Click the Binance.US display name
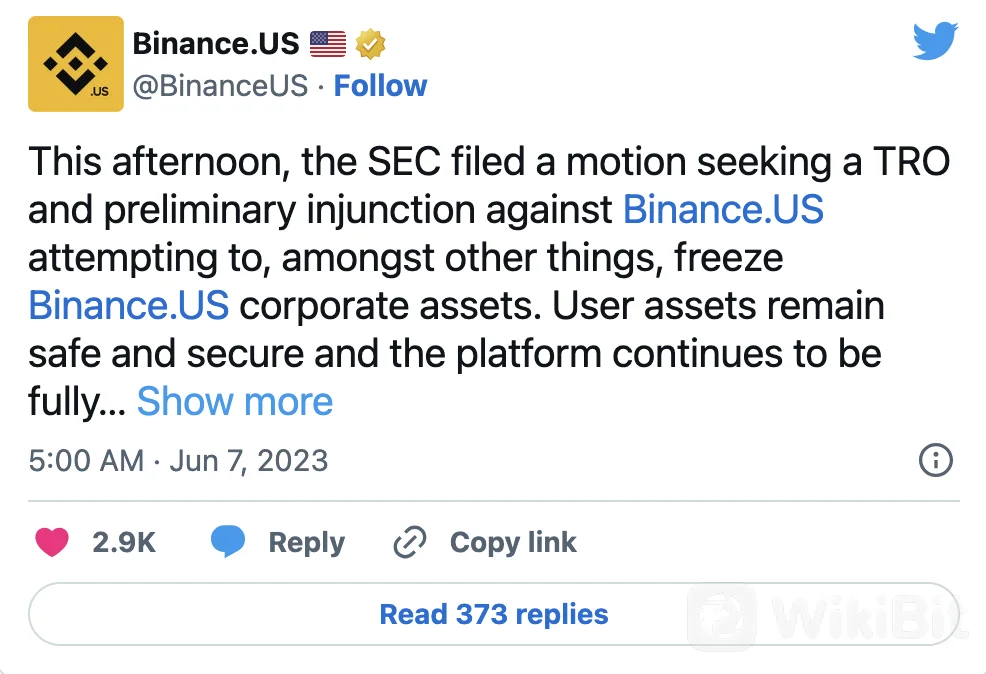The height and width of the screenshot is (674, 986). click(216, 44)
